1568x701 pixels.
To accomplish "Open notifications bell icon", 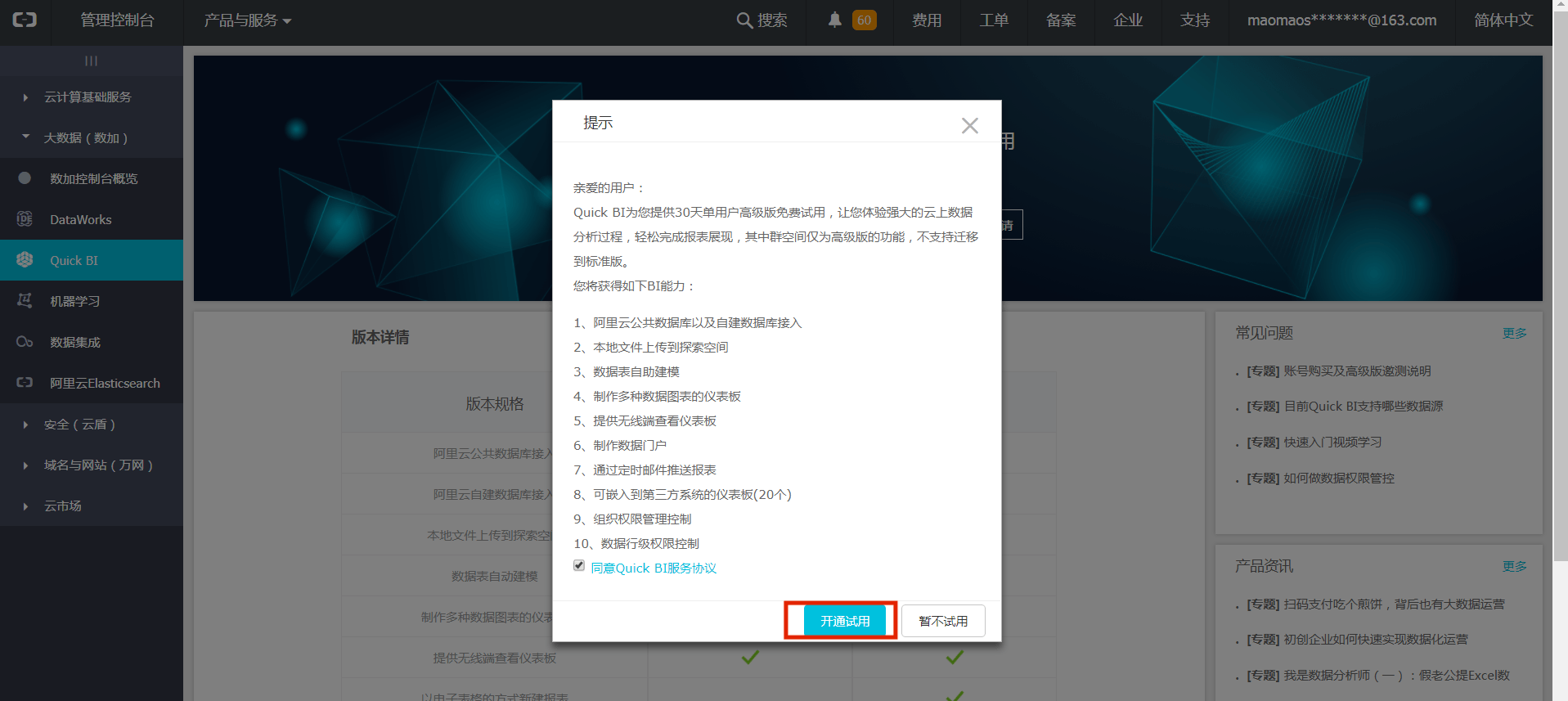I will click(834, 20).
